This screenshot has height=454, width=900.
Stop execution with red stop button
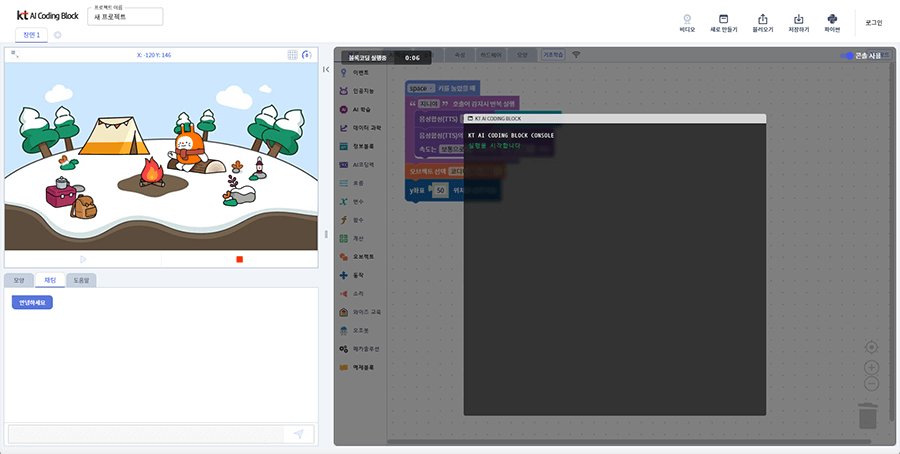(x=240, y=259)
